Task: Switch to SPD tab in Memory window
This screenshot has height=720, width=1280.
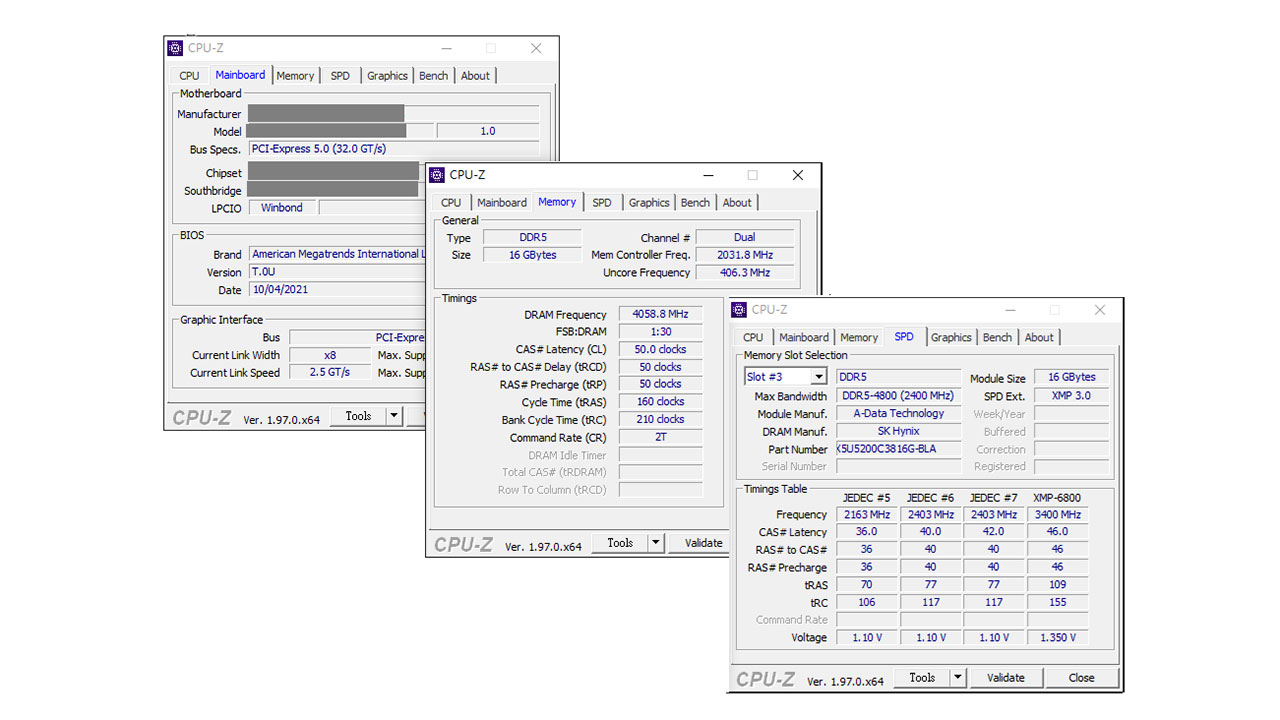Action: pos(602,203)
